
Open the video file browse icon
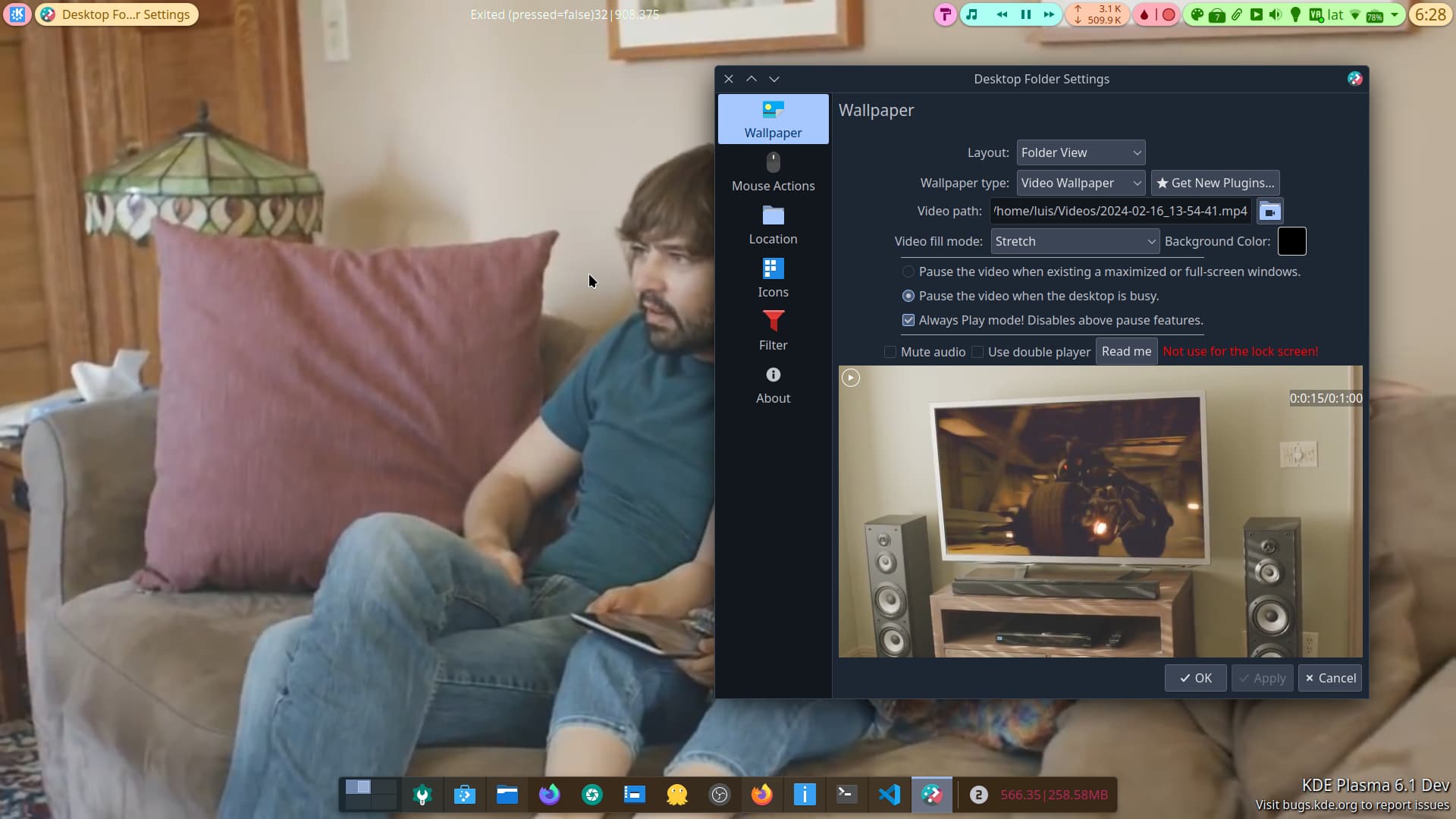1269,212
